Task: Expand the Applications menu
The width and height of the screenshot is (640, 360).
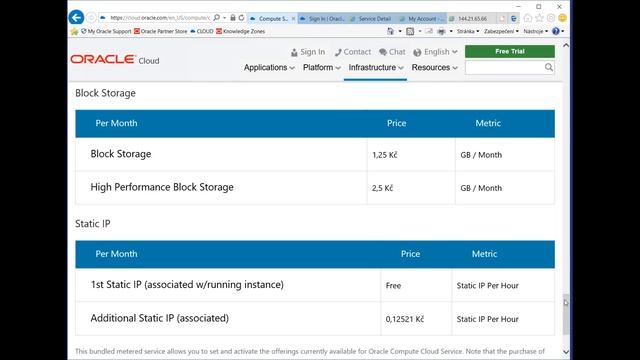Action: tap(269, 68)
